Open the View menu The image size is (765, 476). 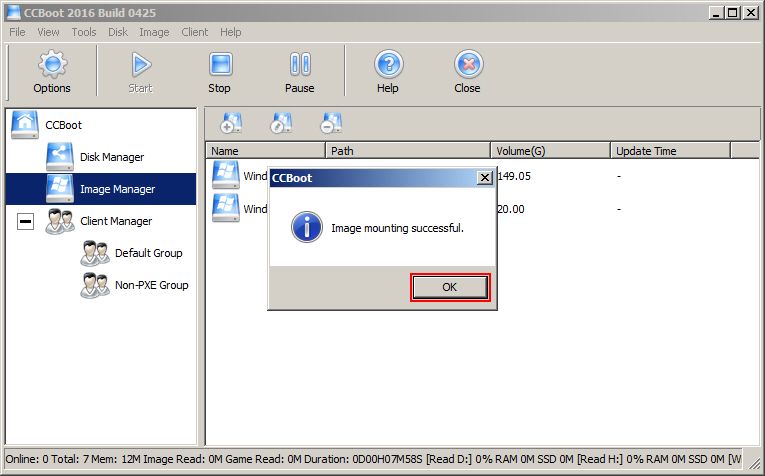pyautogui.click(x=48, y=32)
